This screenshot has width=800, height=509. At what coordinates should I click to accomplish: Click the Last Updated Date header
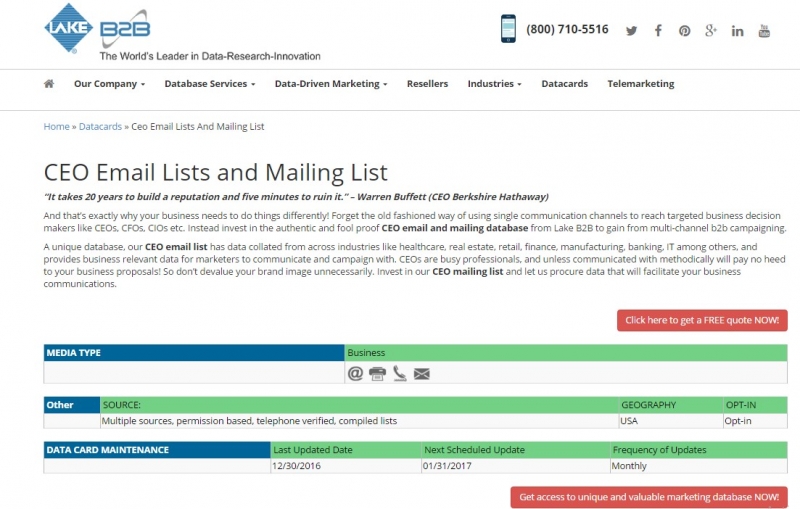(346, 450)
